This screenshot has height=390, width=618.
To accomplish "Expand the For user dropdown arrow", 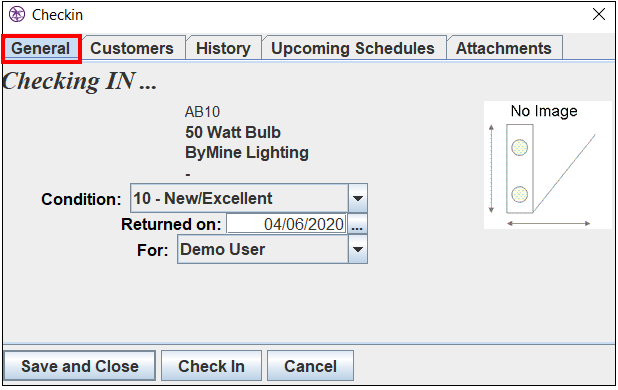I will [x=358, y=249].
